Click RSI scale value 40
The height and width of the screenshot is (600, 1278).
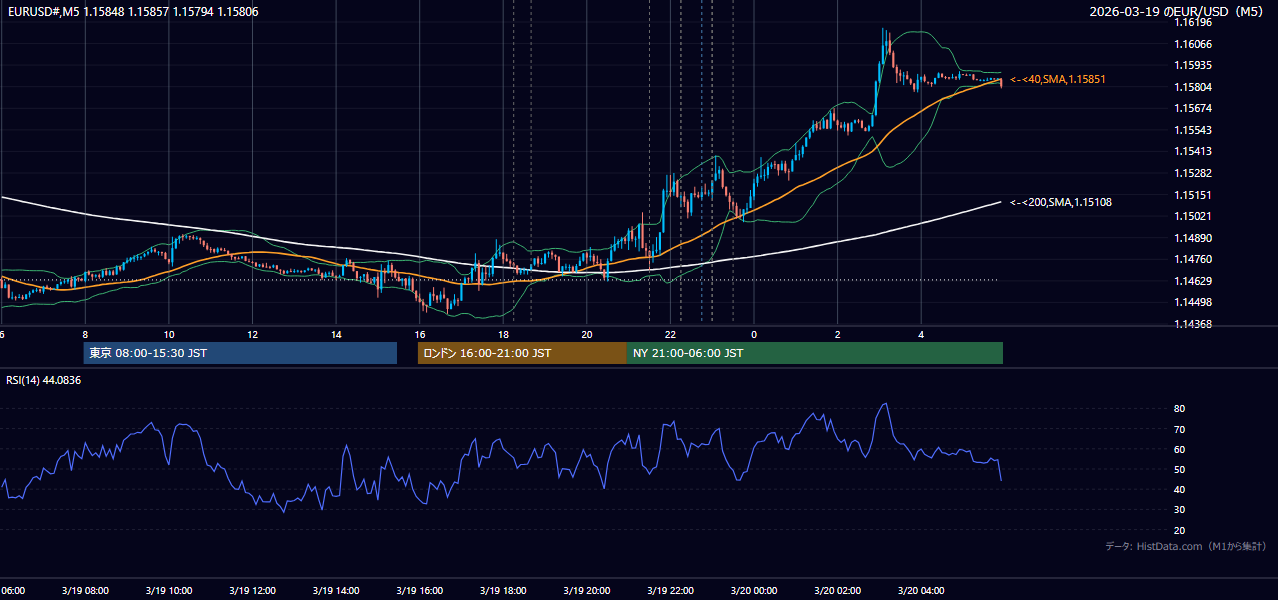coord(1180,489)
